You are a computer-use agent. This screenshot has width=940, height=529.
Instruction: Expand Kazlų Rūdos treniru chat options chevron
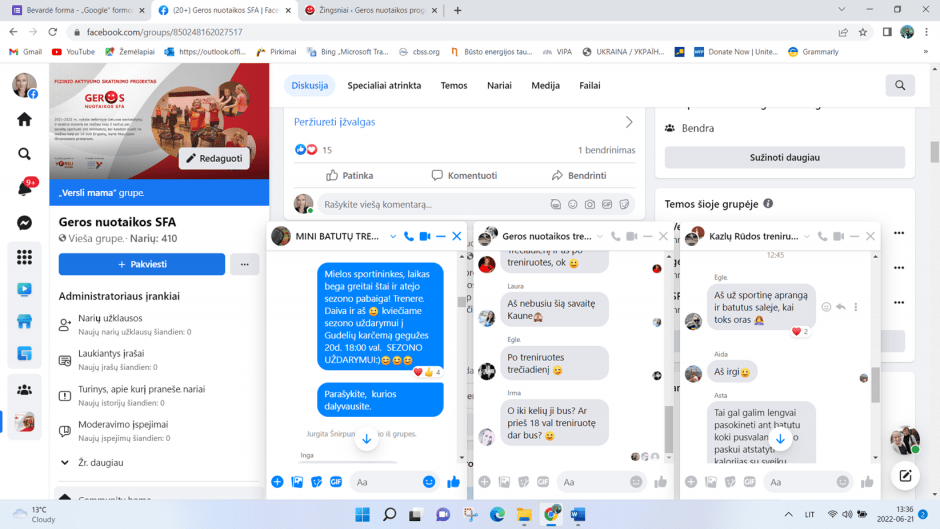(x=806, y=236)
